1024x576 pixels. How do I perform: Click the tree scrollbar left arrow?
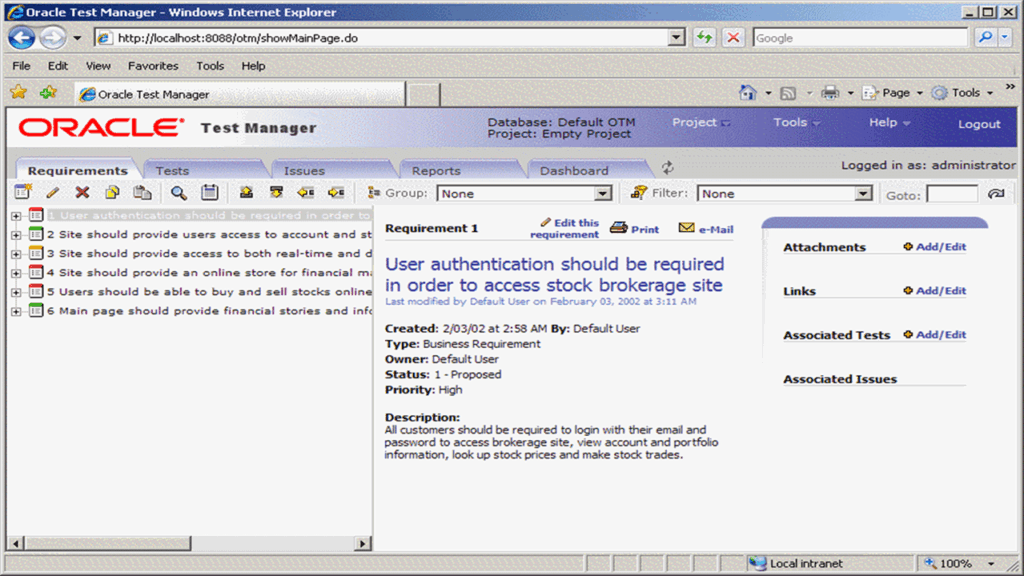click(x=16, y=543)
